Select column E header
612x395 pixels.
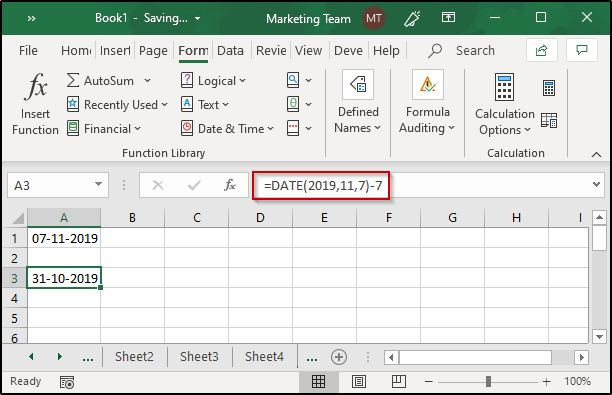click(324, 217)
